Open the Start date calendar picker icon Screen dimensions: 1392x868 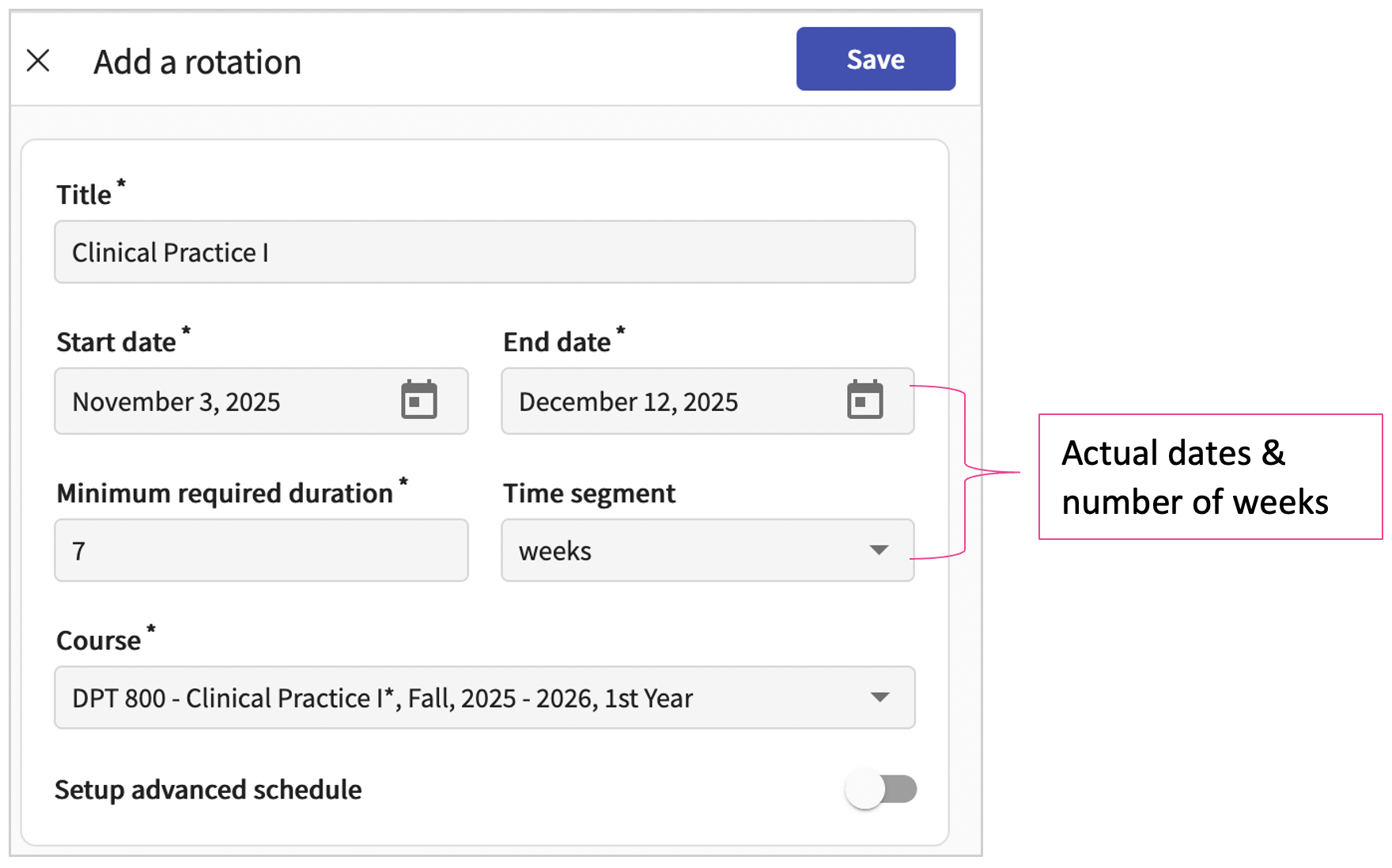coord(418,400)
